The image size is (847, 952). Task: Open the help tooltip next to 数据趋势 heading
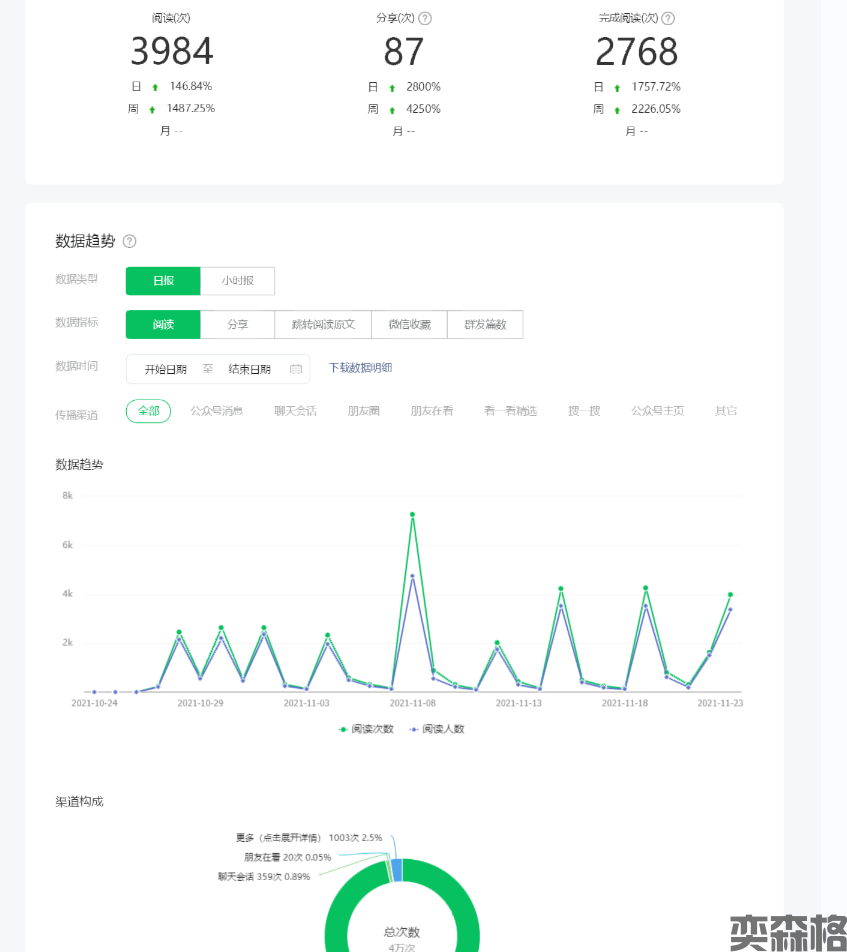click(x=129, y=241)
